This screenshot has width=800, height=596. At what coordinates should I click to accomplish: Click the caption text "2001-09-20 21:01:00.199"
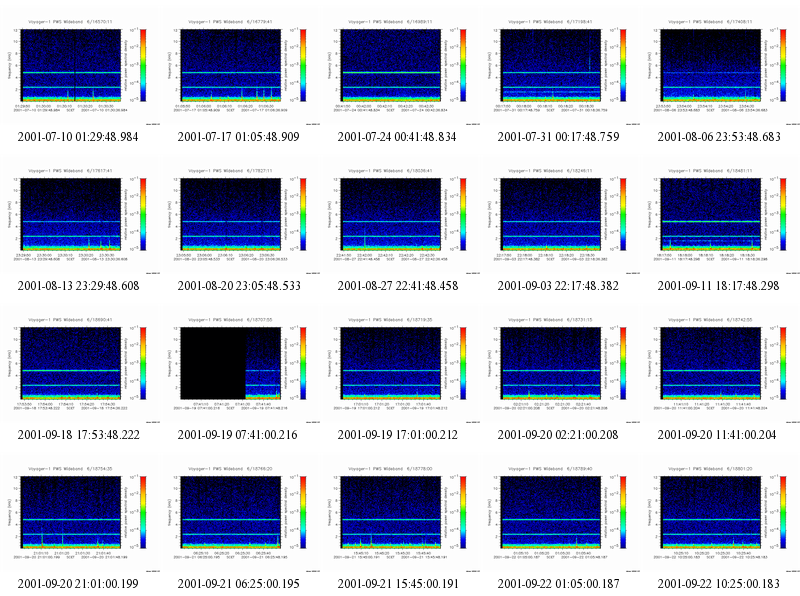pos(78,584)
